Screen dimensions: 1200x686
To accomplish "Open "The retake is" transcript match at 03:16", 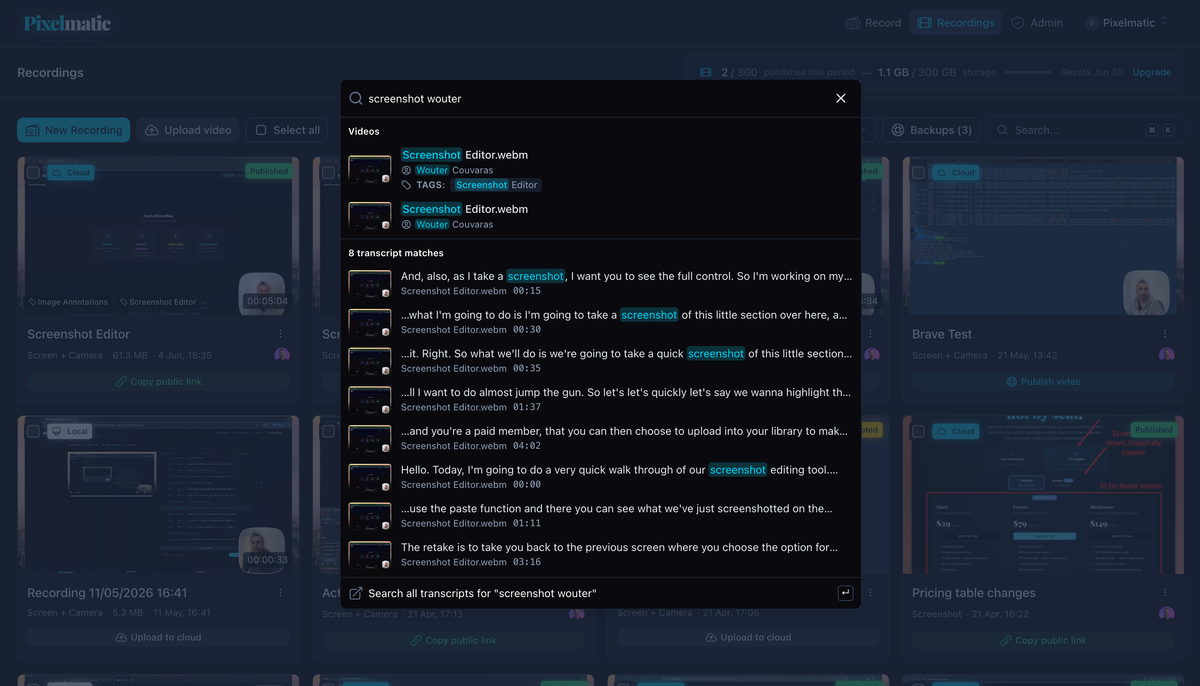I will coord(600,554).
